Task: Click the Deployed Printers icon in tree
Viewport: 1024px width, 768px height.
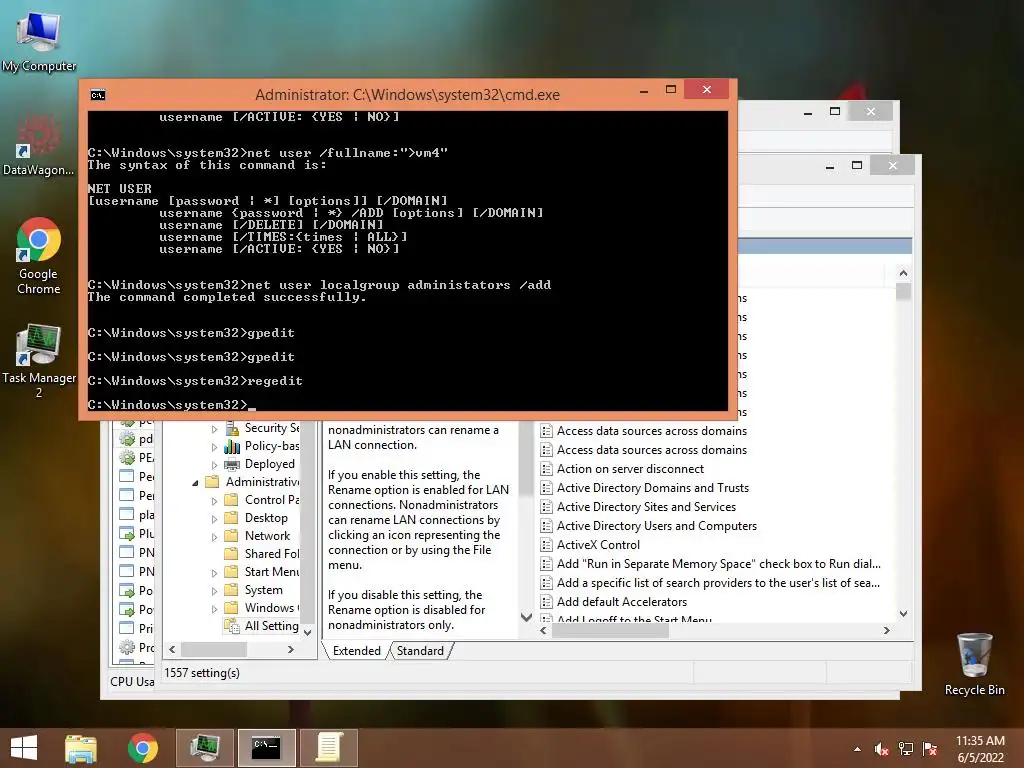Action: (232, 464)
